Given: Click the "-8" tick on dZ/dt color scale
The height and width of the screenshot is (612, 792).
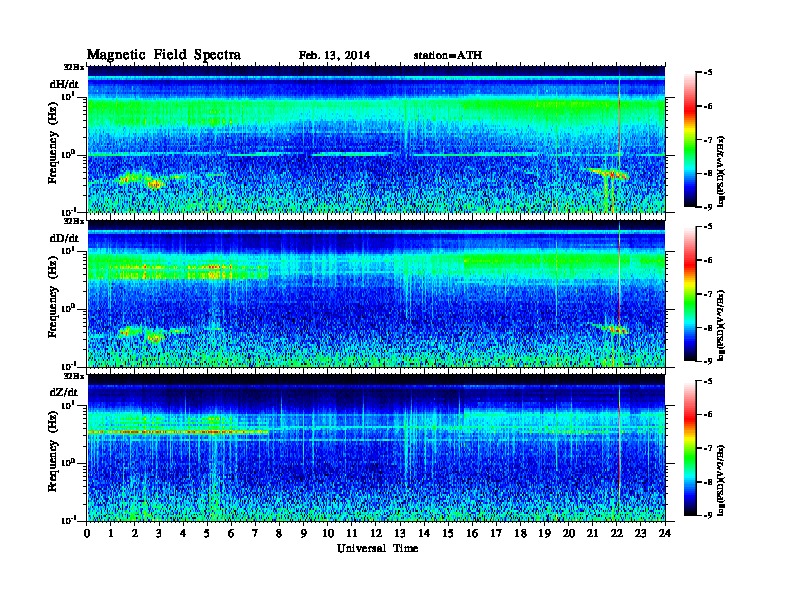Looking at the screenshot, I should [708, 482].
